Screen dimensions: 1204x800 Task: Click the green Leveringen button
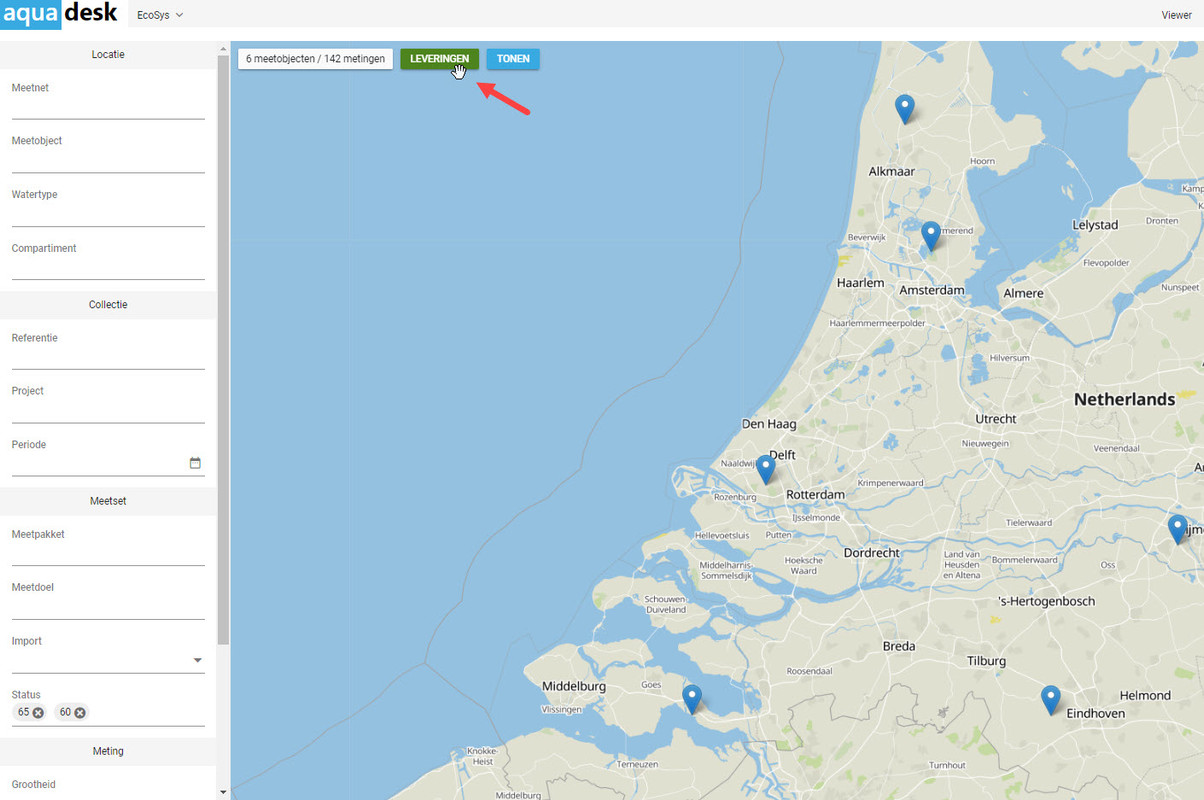440,59
